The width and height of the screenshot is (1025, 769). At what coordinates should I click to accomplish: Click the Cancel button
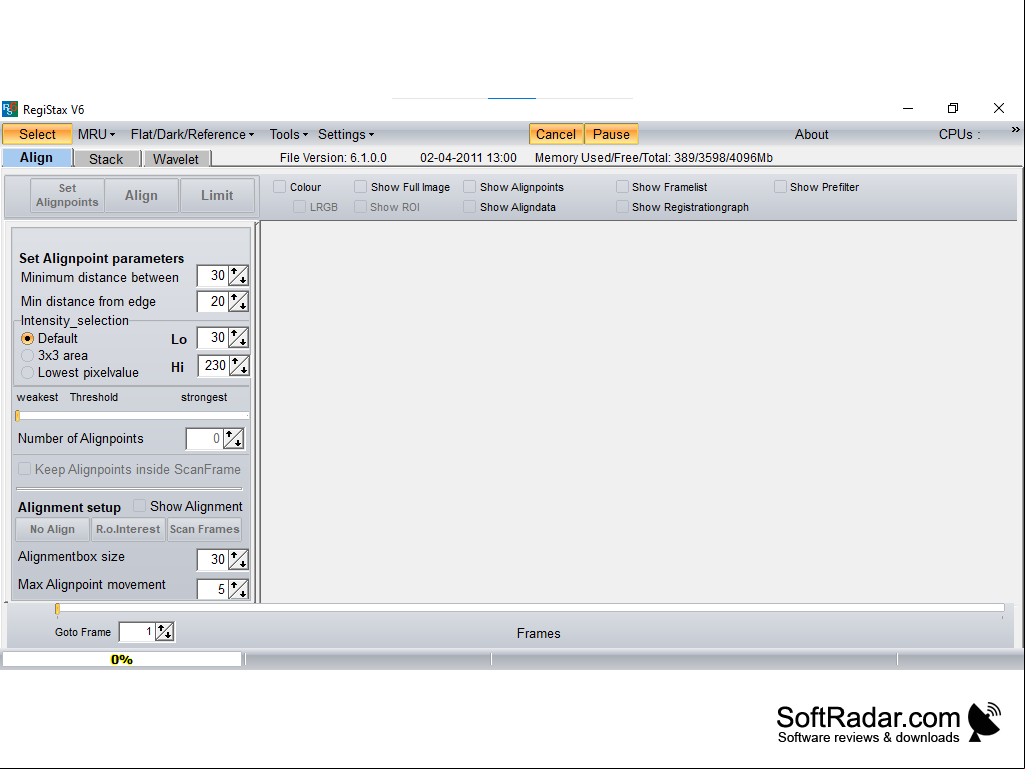pyautogui.click(x=556, y=134)
